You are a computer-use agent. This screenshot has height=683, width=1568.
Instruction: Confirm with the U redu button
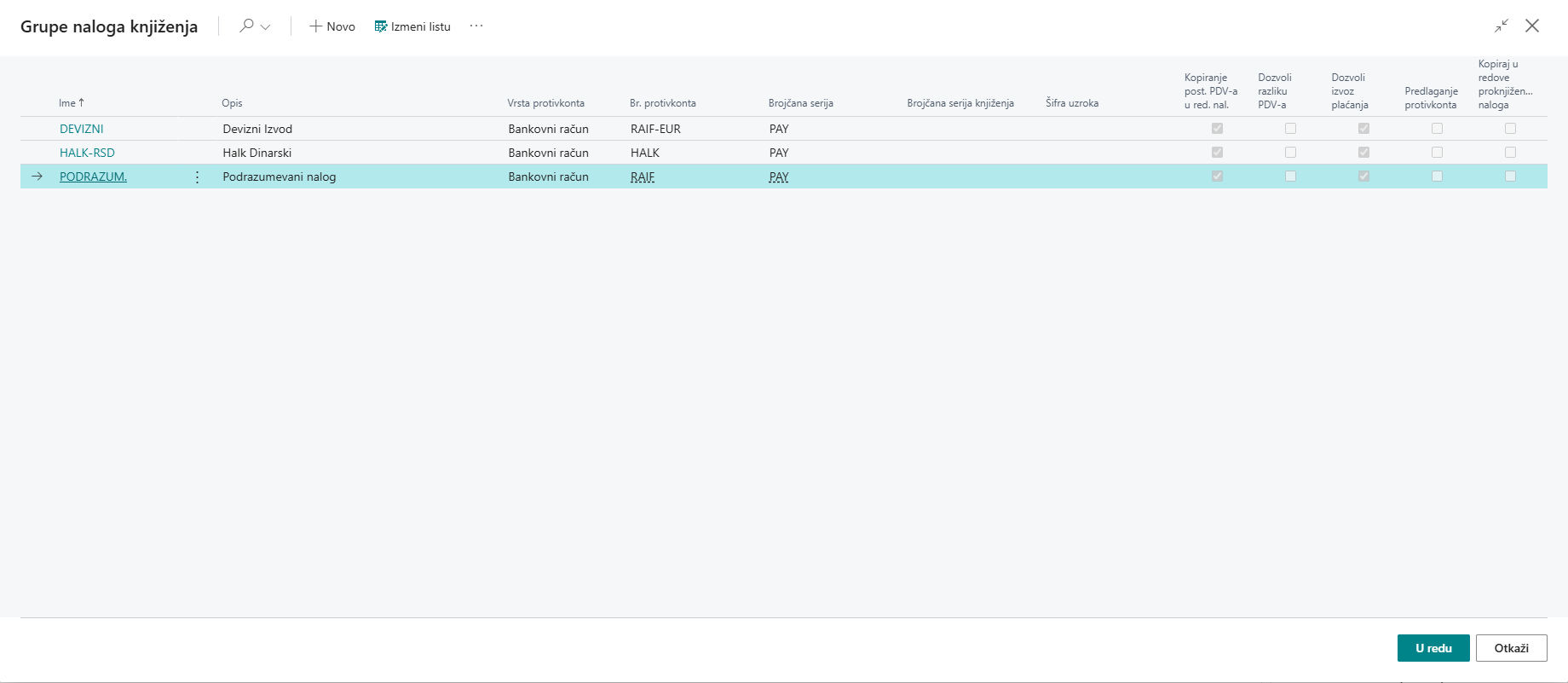coord(1433,648)
